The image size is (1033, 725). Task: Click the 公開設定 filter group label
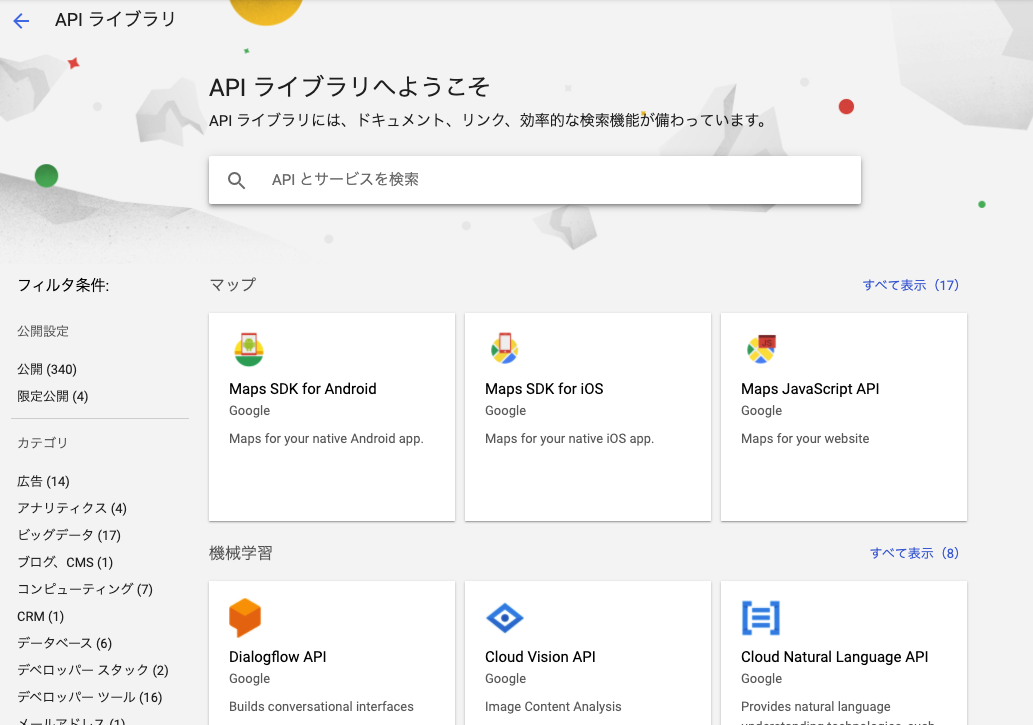[x=43, y=331]
